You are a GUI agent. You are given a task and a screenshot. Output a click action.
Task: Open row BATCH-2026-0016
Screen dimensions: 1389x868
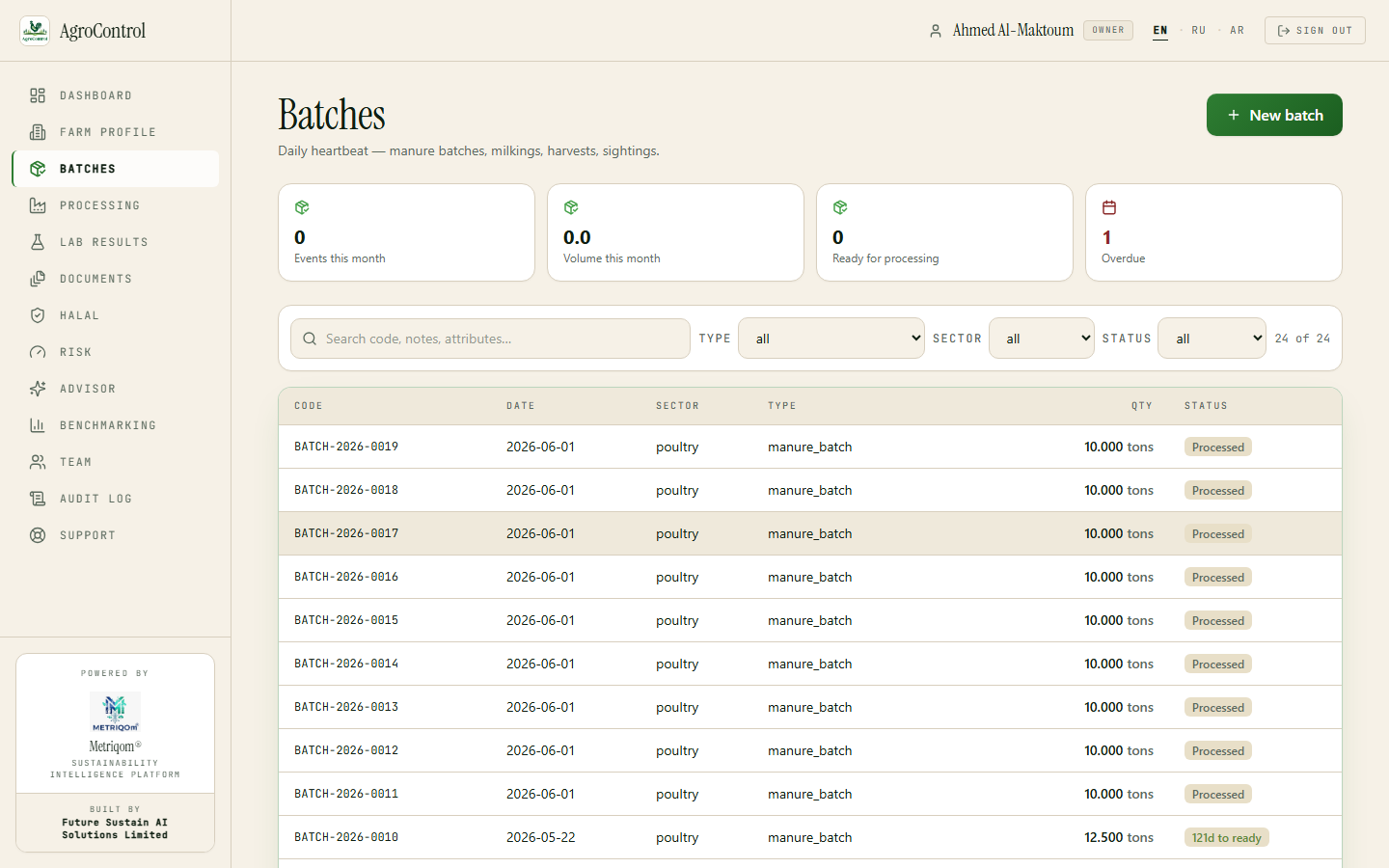tap(810, 577)
